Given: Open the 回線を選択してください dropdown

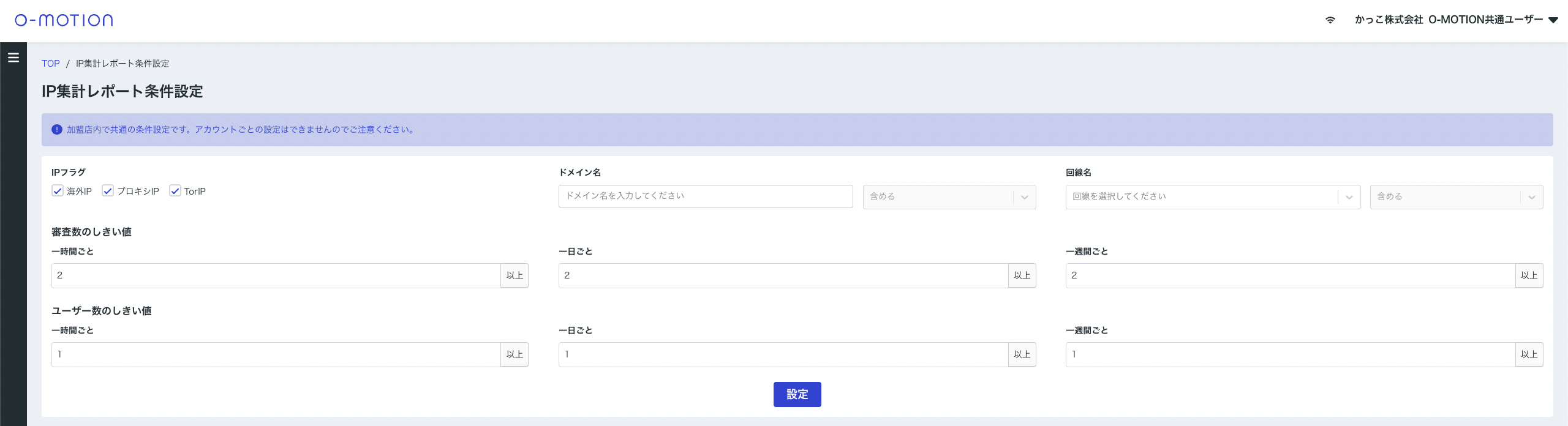Looking at the screenshot, I should tap(1212, 196).
